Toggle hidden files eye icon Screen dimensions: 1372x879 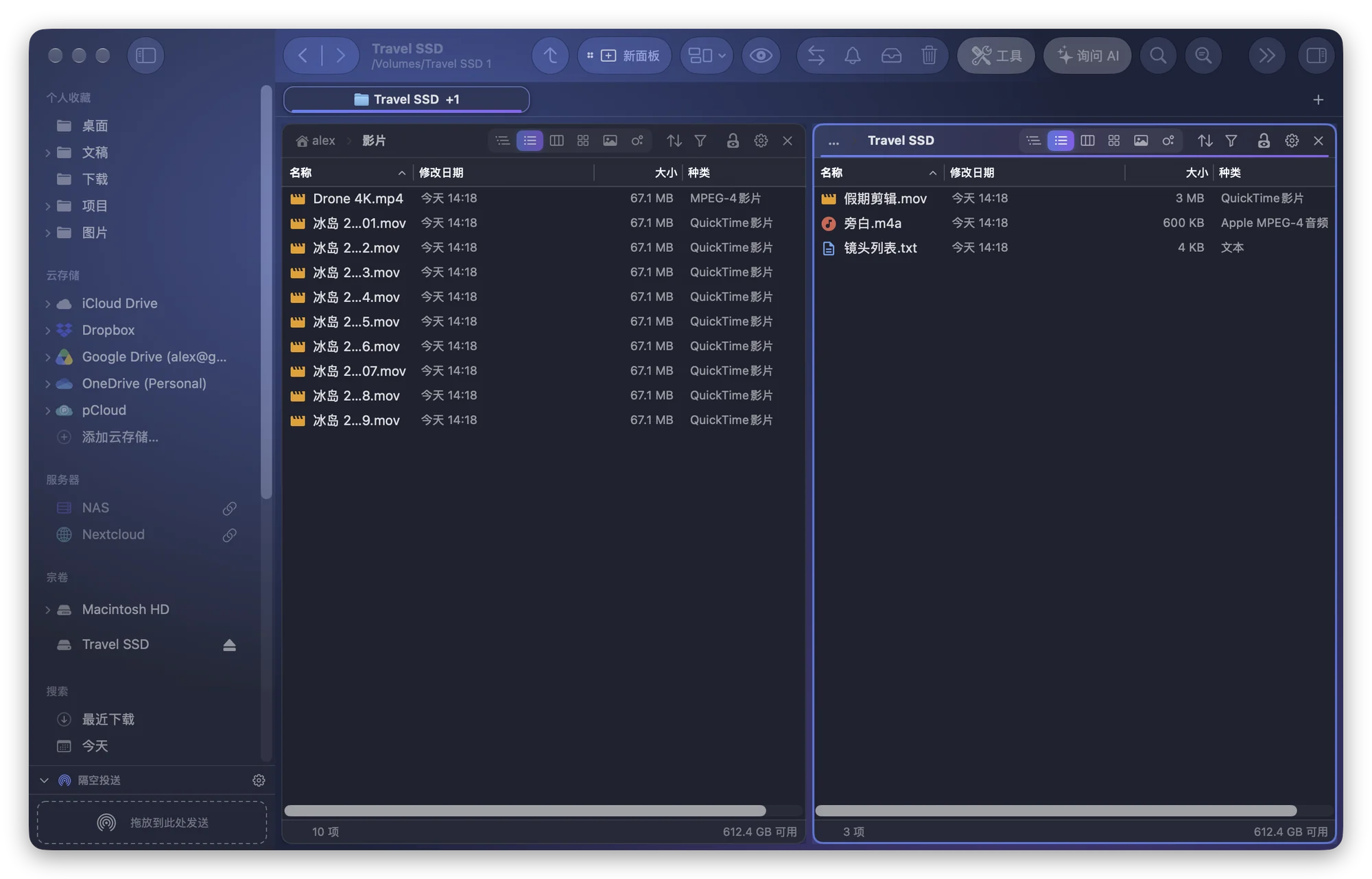[x=761, y=56]
